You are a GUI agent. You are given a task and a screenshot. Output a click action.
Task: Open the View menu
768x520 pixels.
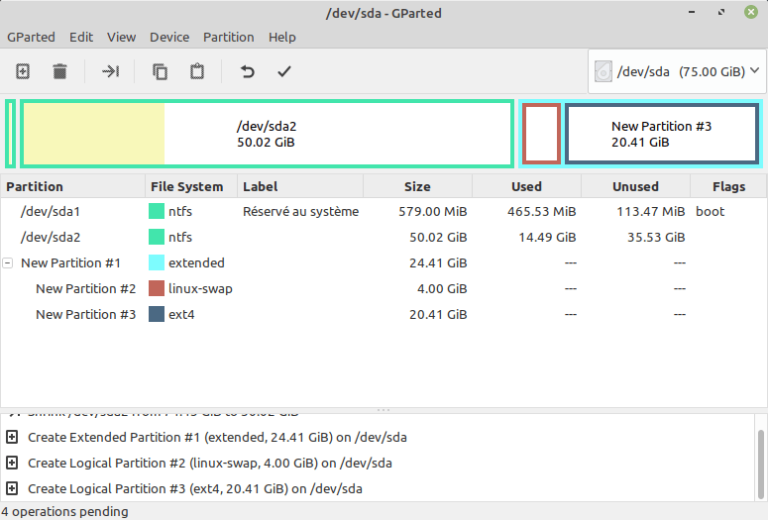pyautogui.click(x=121, y=37)
